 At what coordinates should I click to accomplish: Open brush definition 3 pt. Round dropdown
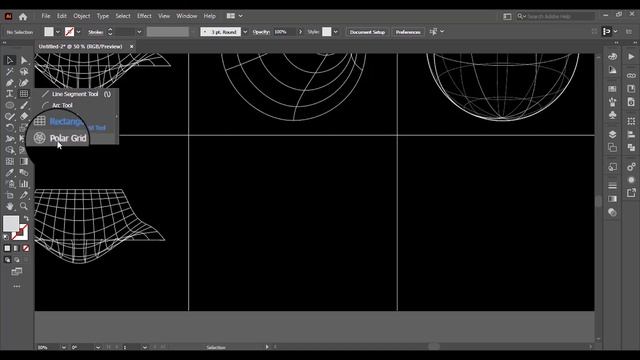point(245,32)
